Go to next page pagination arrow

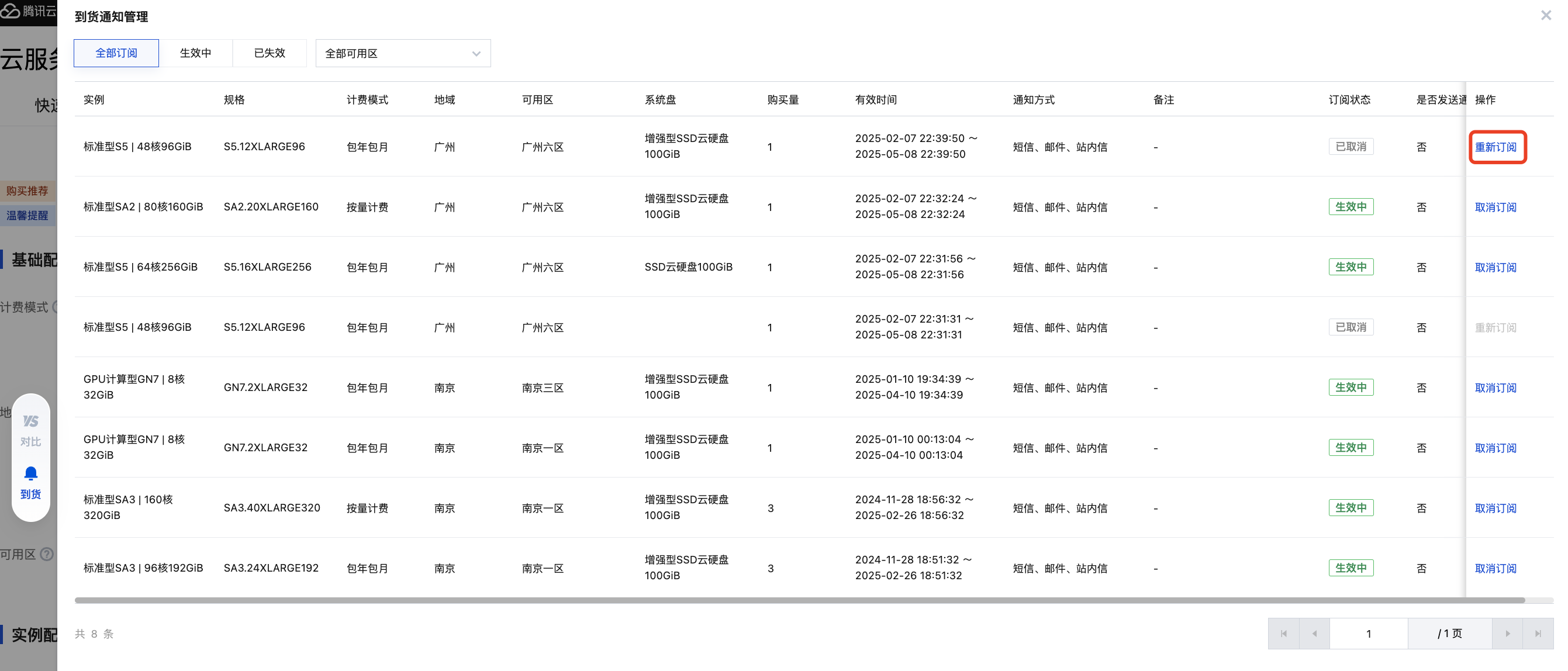pyautogui.click(x=1507, y=633)
